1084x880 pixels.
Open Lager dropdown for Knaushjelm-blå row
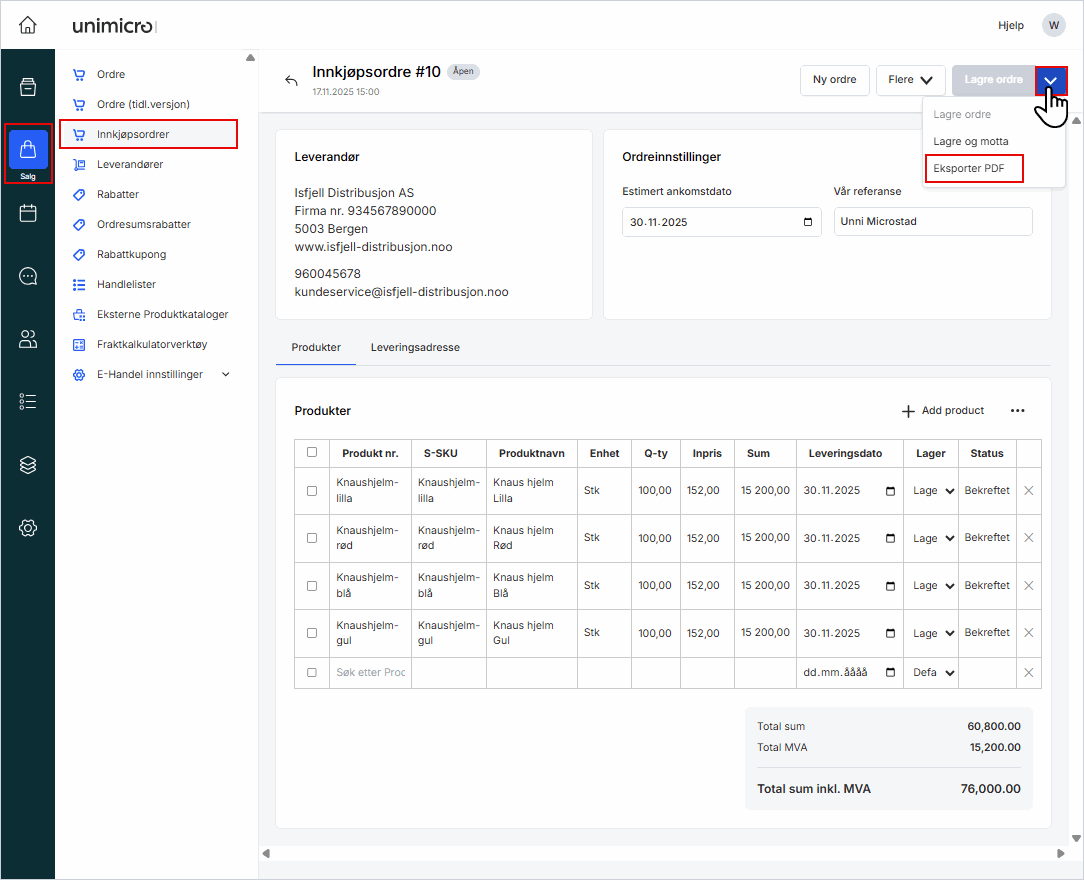(933, 586)
